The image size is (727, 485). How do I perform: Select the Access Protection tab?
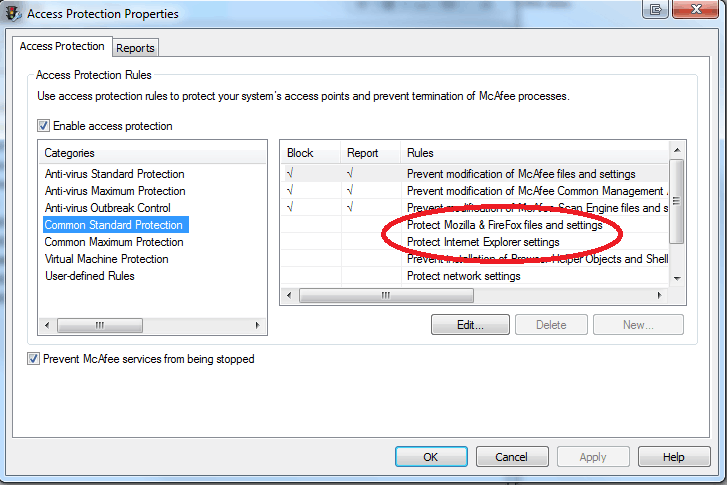click(x=62, y=46)
